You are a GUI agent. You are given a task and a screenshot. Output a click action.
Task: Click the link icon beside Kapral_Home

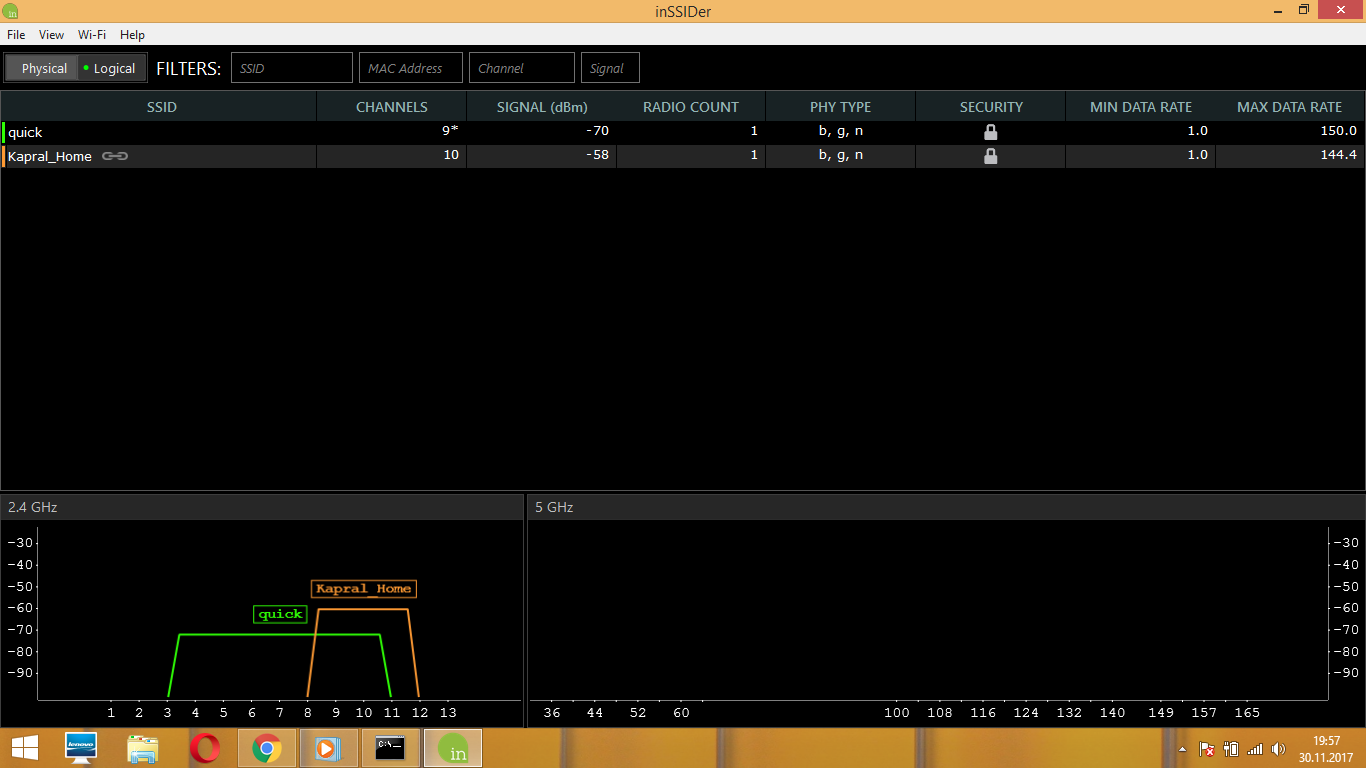point(115,156)
